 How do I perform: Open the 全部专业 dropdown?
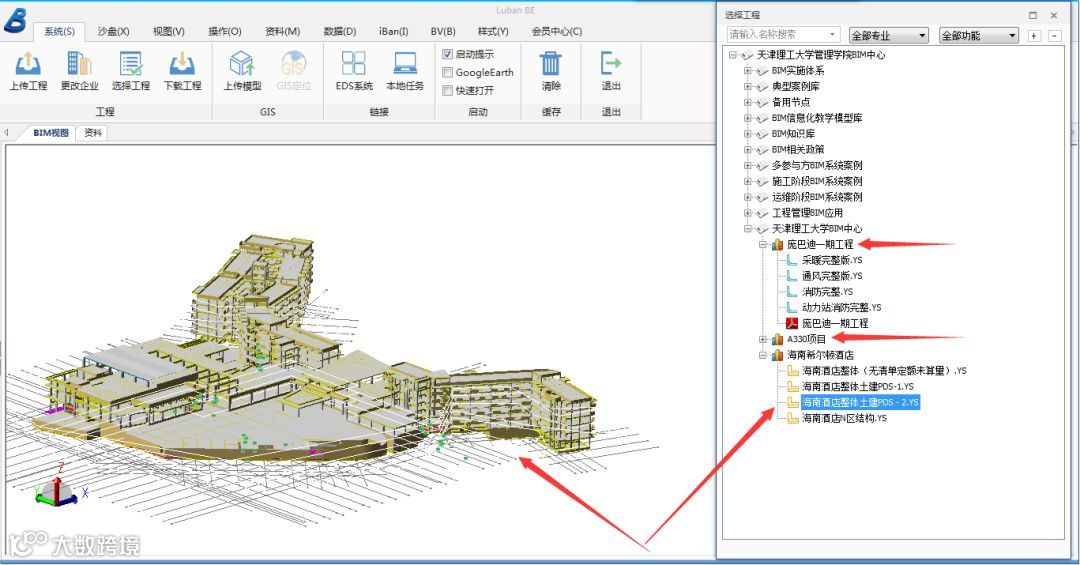click(889, 36)
